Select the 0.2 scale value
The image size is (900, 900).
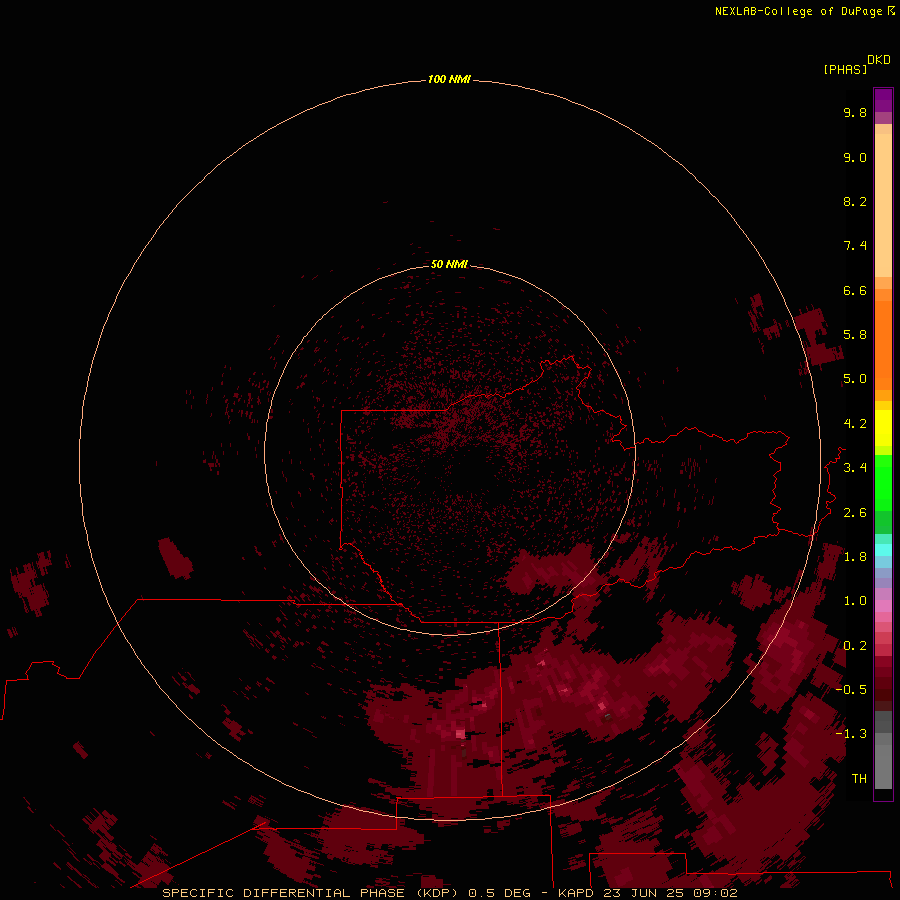point(855,646)
